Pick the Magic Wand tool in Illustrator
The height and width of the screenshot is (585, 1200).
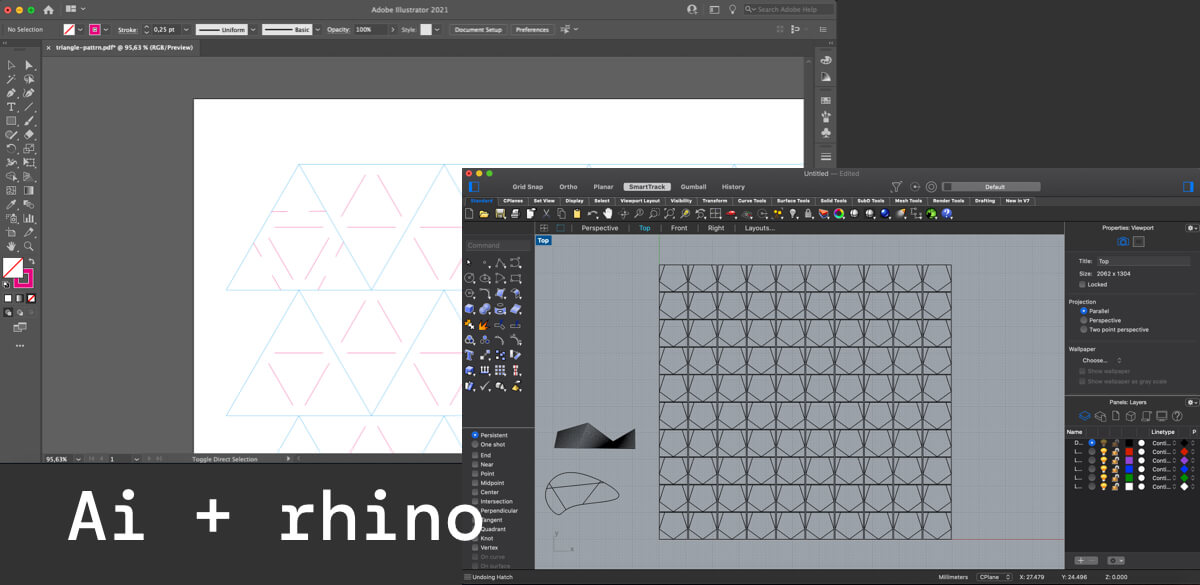[11, 79]
